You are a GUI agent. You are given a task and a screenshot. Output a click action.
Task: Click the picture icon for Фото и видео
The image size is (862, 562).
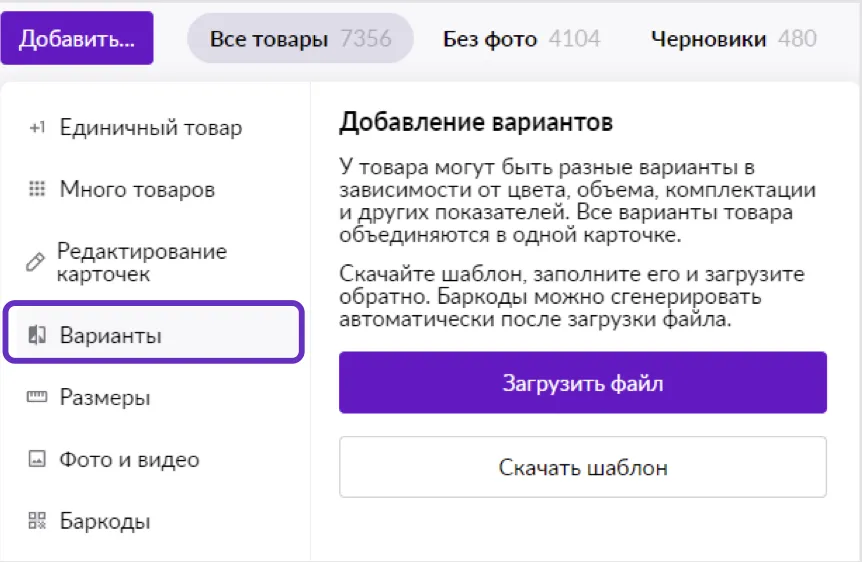[37, 460]
